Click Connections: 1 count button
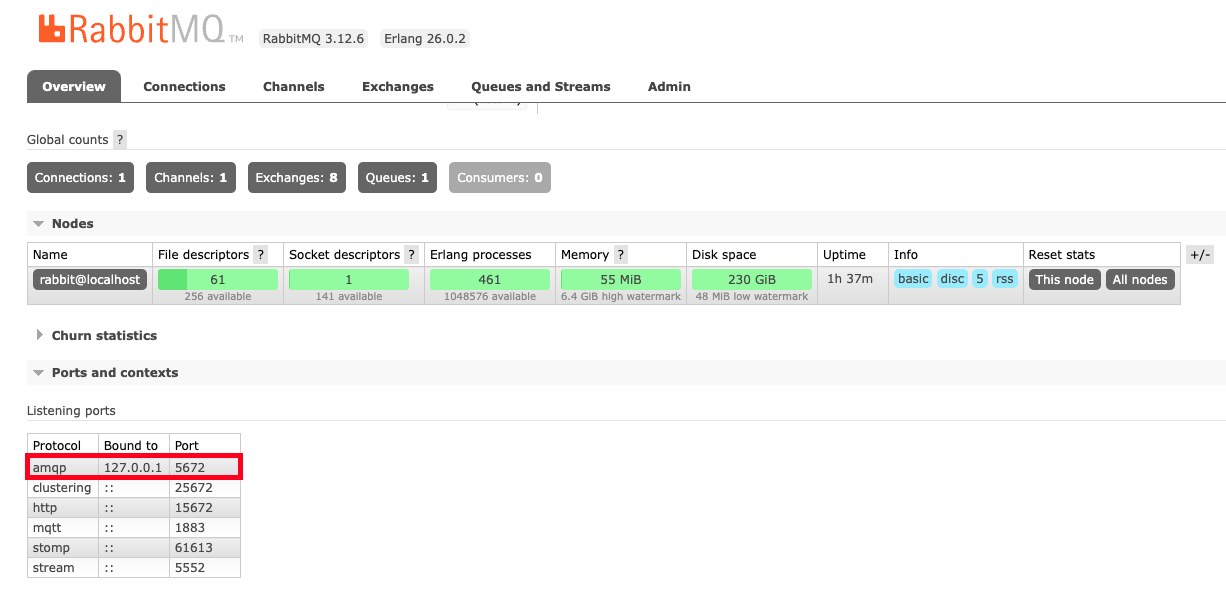Image resolution: width=1226 pixels, height=589 pixels. coord(80,178)
